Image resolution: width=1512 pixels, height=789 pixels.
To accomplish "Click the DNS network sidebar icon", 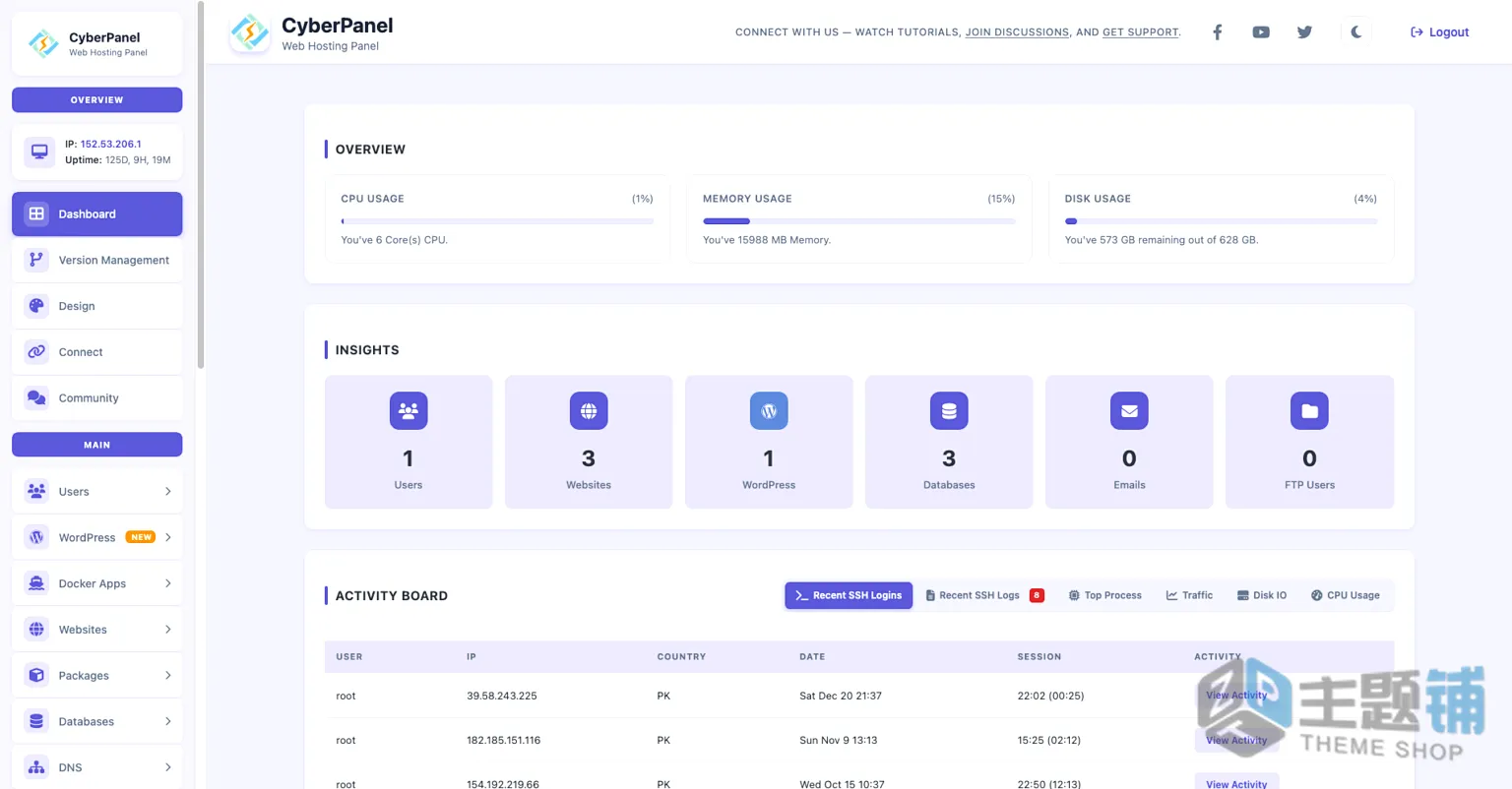I will tap(36, 767).
